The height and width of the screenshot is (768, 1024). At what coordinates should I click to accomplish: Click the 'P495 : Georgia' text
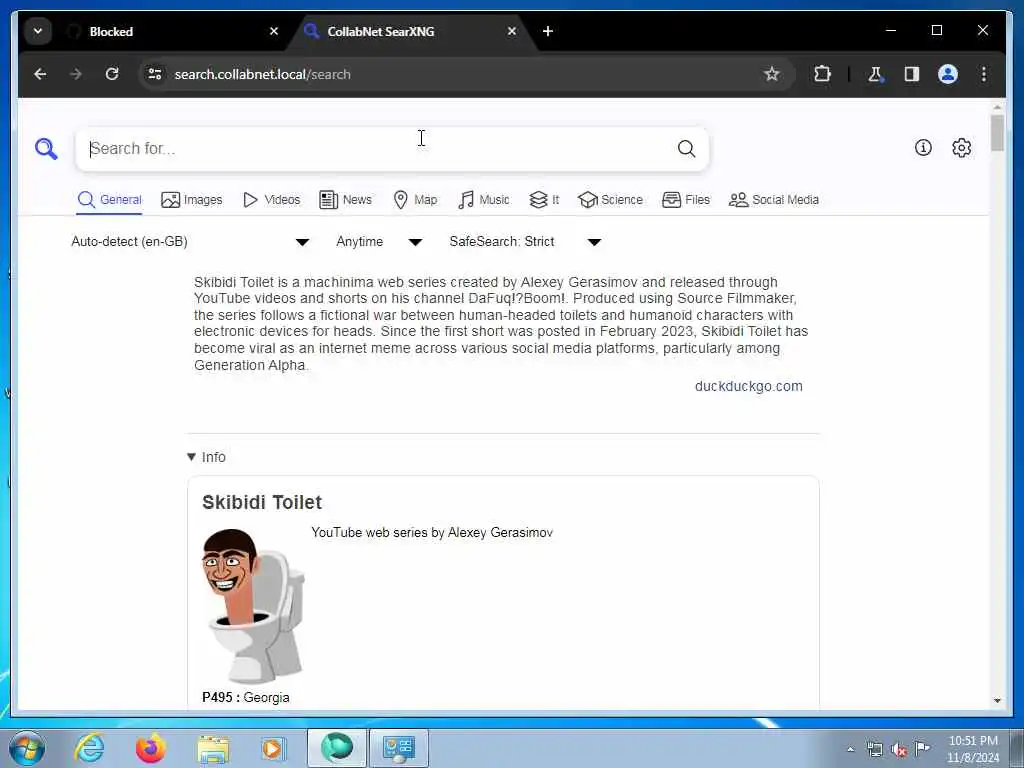click(246, 697)
